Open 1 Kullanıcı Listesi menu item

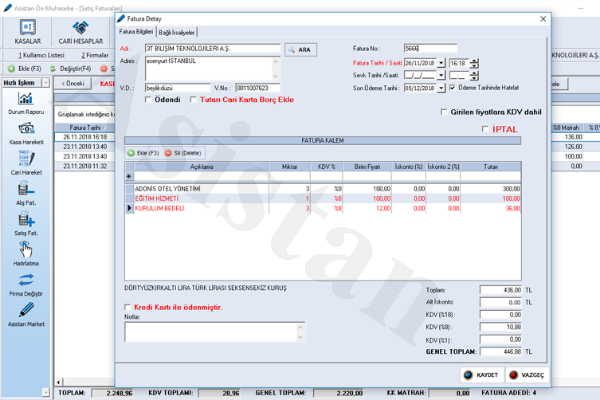[41, 55]
